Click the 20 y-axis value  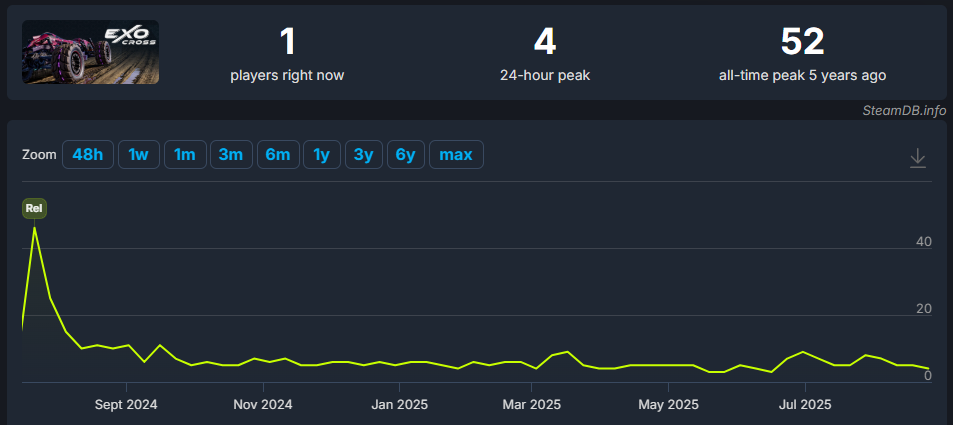(924, 308)
